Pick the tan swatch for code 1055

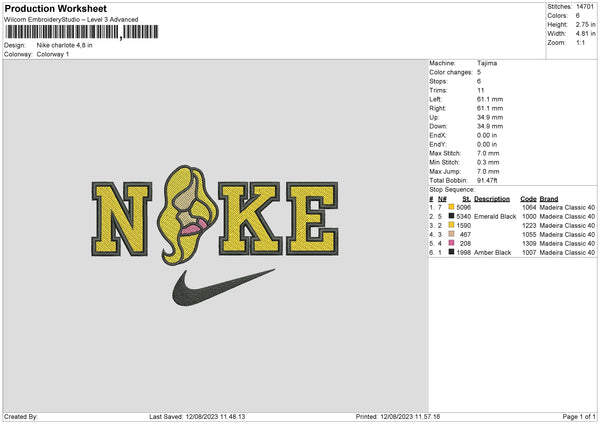pyautogui.click(x=451, y=234)
